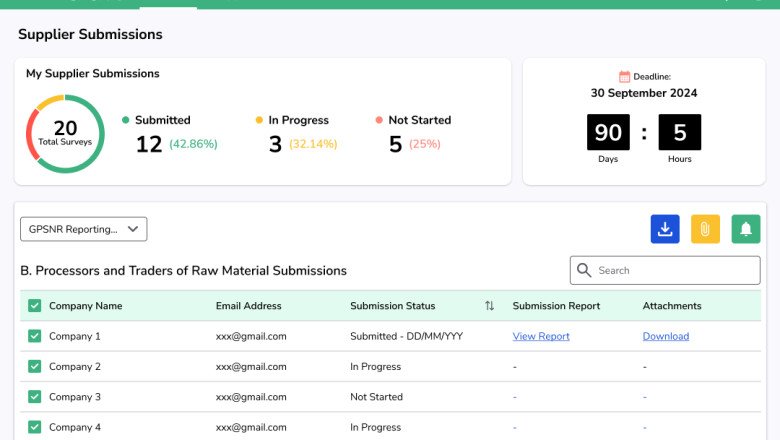Select the Company 2 name cell

pos(75,367)
